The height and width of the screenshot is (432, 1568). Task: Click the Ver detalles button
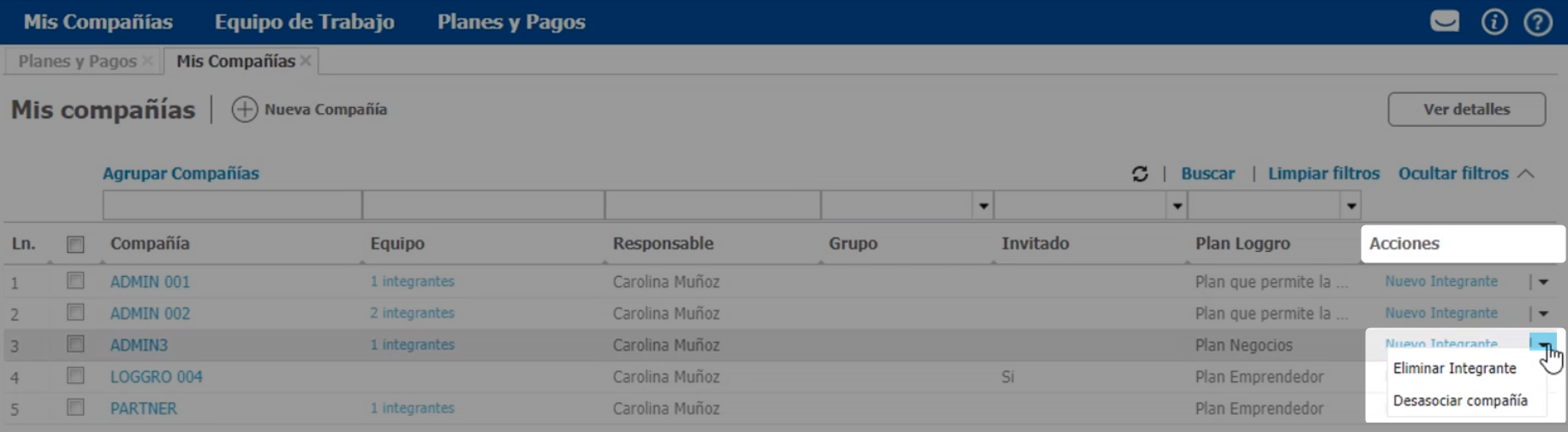coord(1466,110)
